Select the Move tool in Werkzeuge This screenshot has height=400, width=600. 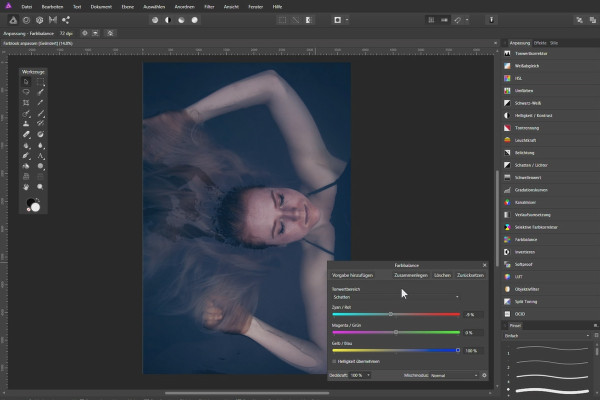(x=26, y=82)
